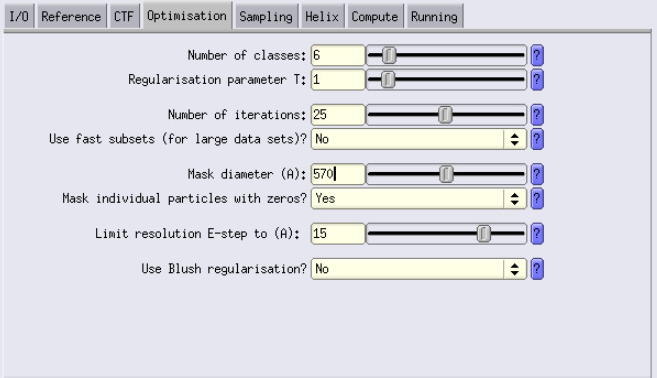Image resolution: width=657 pixels, height=378 pixels.
Task: Show help for Use fast subsets option
Action: pyautogui.click(x=537, y=139)
